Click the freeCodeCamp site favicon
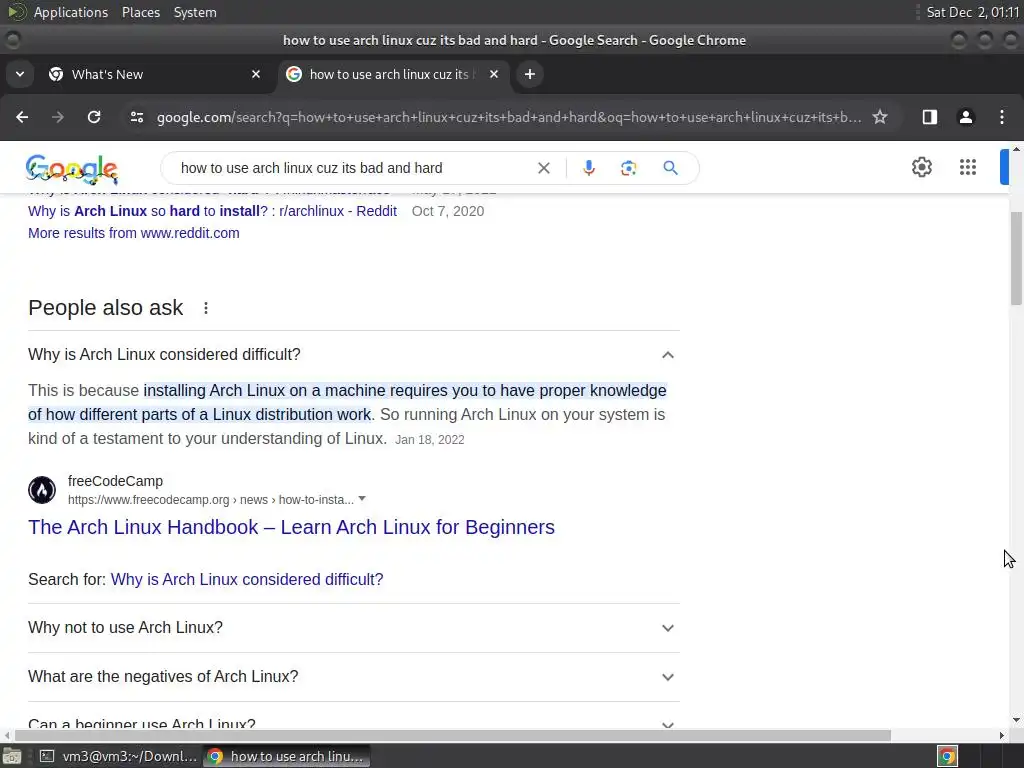 [42, 490]
